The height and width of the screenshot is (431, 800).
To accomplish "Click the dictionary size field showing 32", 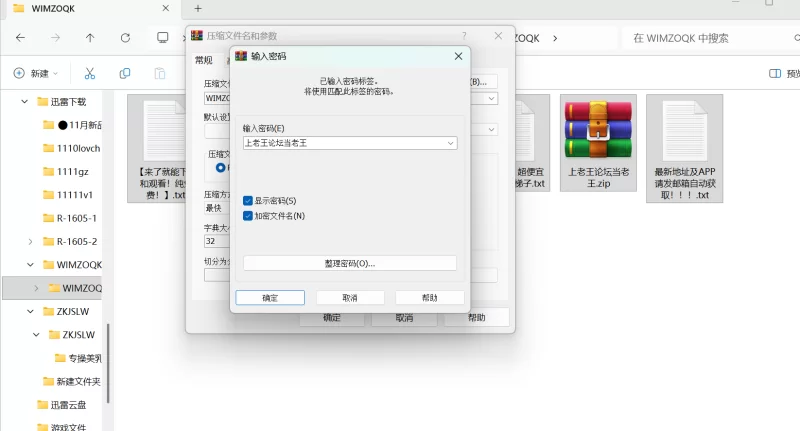I will click(x=217, y=241).
